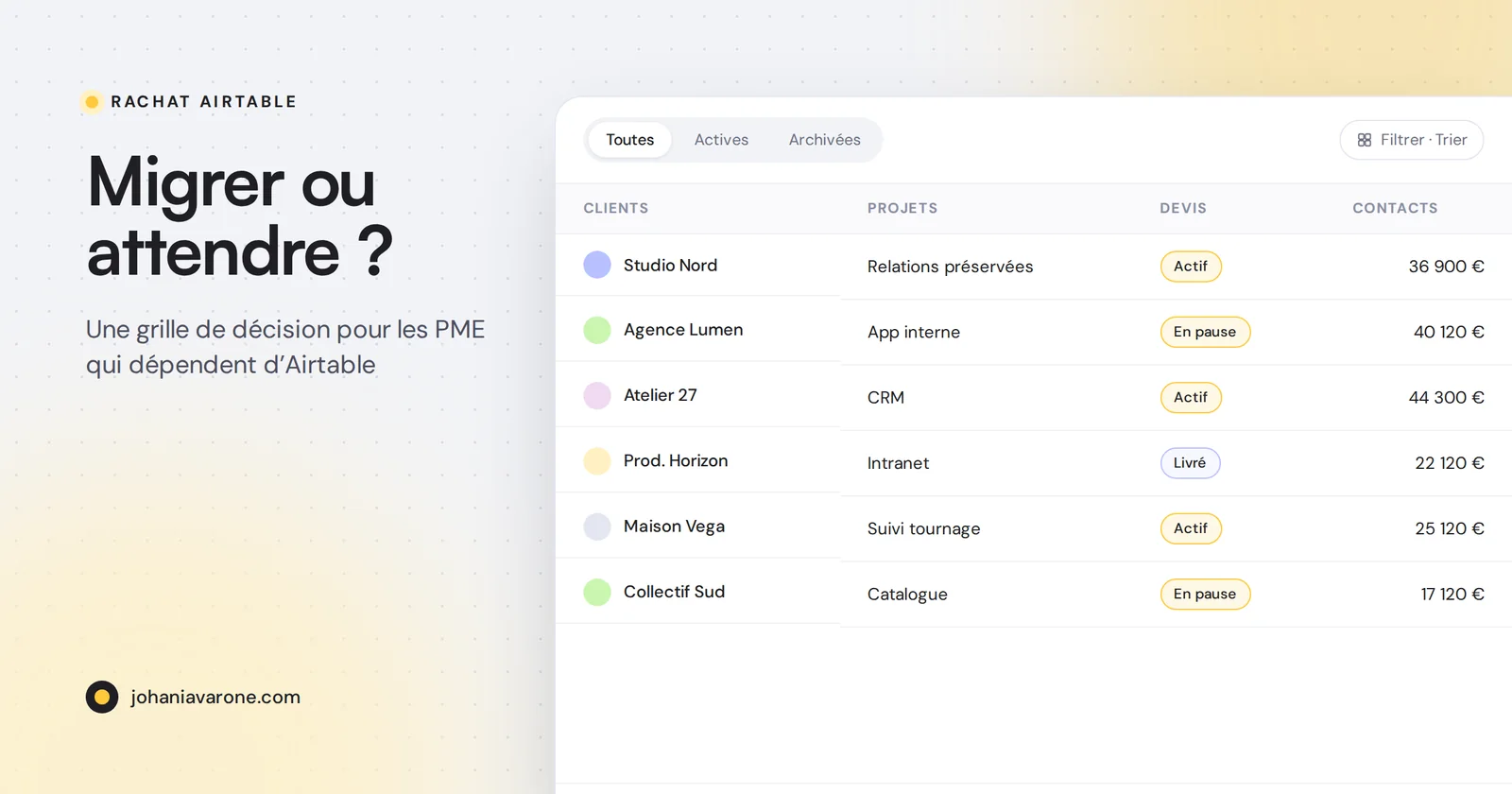Select the Agence Lumen client name
Image resolution: width=1512 pixels, height=794 pixels.
coord(683,330)
